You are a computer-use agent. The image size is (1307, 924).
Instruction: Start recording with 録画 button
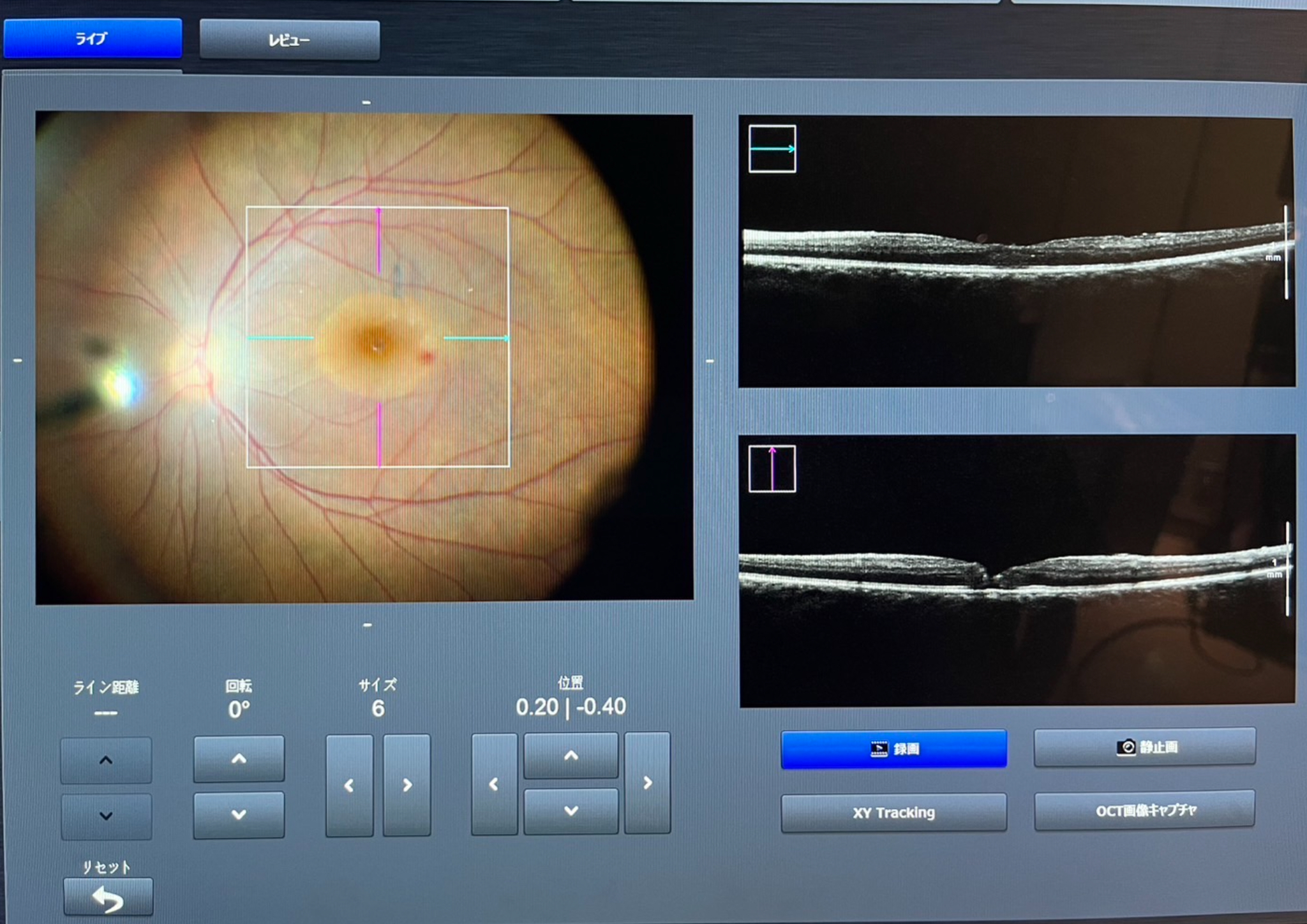(893, 749)
